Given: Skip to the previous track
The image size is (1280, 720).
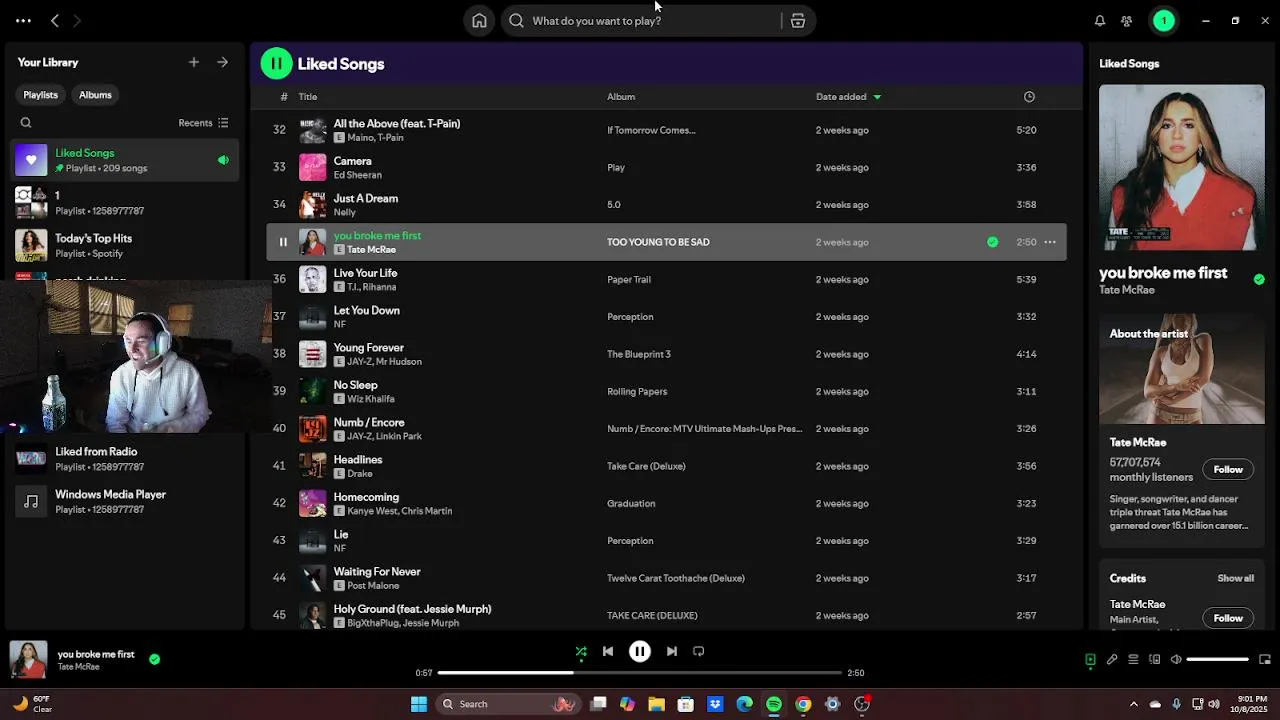Looking at the screenshot, I should click(608, 651).
